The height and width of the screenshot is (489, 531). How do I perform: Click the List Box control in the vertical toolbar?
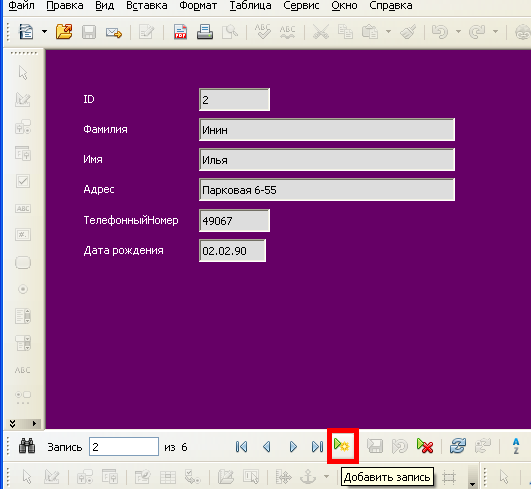23,316
